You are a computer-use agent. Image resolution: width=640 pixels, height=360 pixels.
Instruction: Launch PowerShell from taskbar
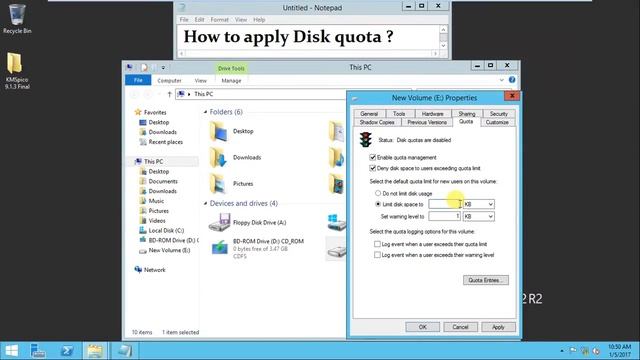(67, 351)
